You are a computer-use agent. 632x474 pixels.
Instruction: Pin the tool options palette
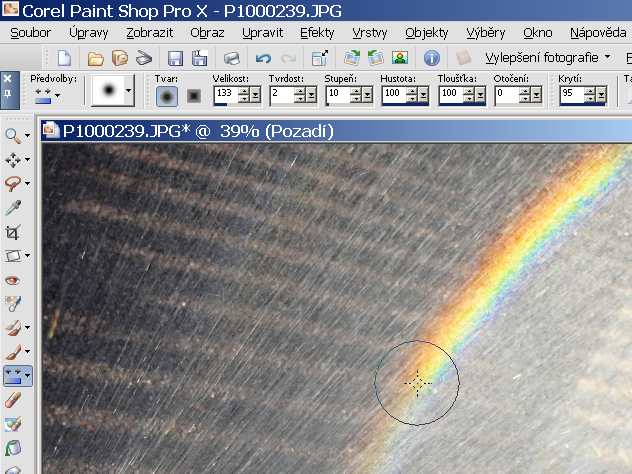[x=7, y=94]
